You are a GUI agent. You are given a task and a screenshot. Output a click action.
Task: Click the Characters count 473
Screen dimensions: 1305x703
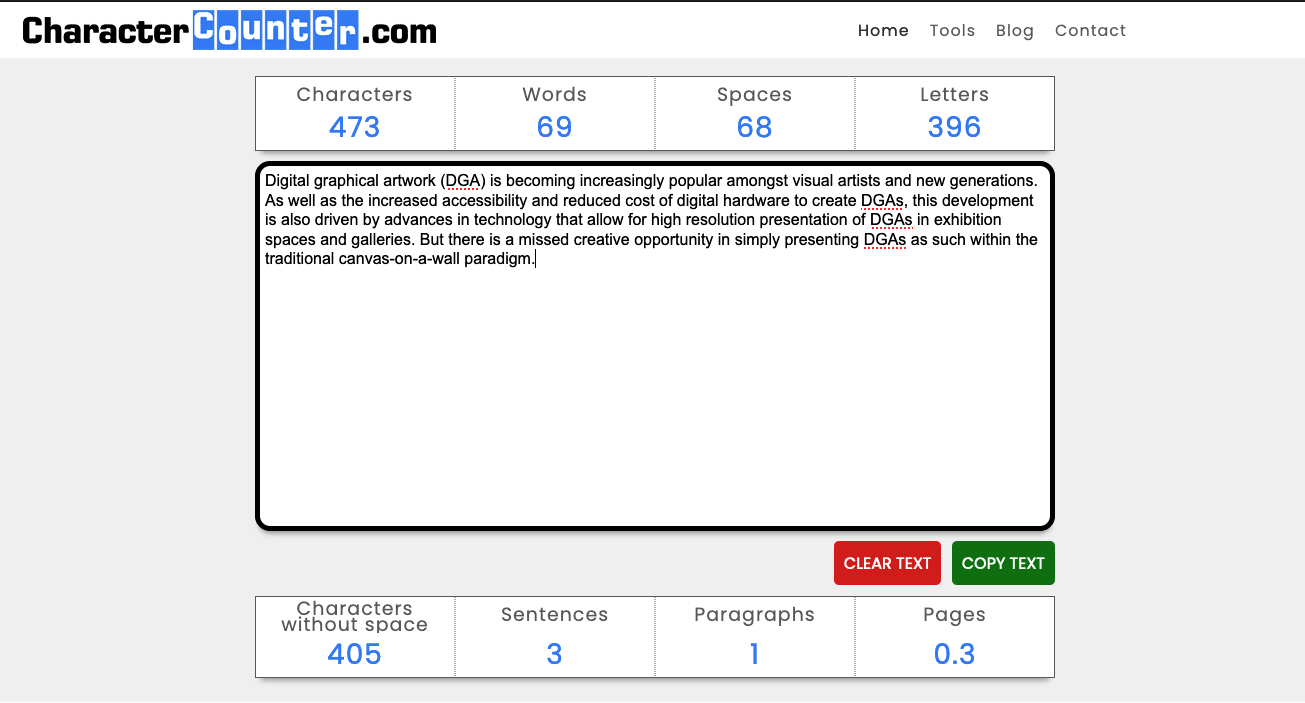(x=354, y=127)
